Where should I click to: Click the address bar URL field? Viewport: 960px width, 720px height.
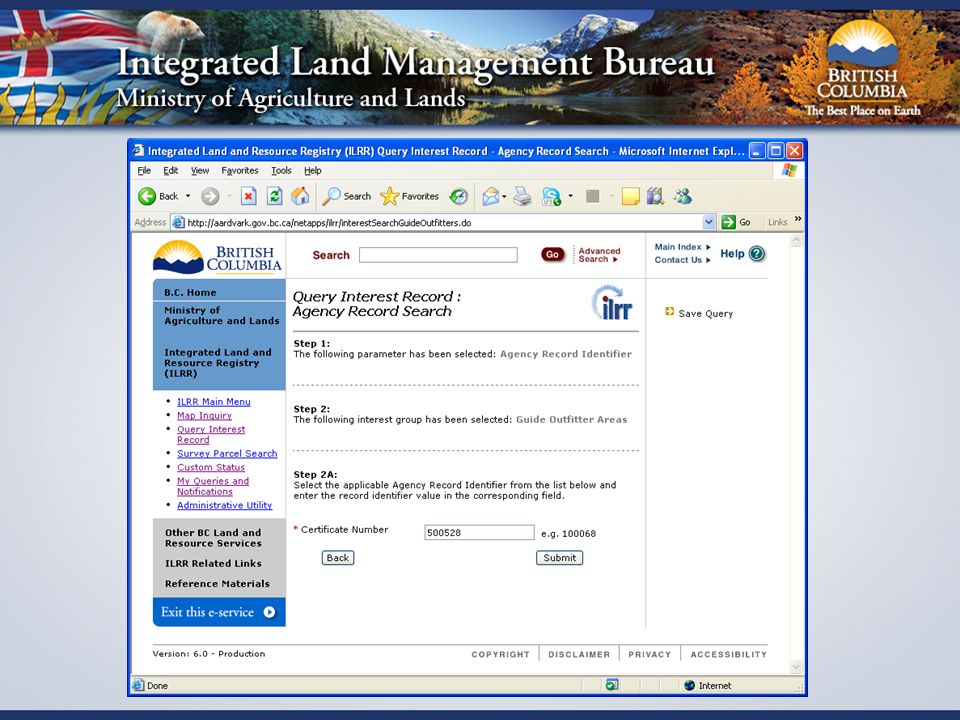[443, 223]
